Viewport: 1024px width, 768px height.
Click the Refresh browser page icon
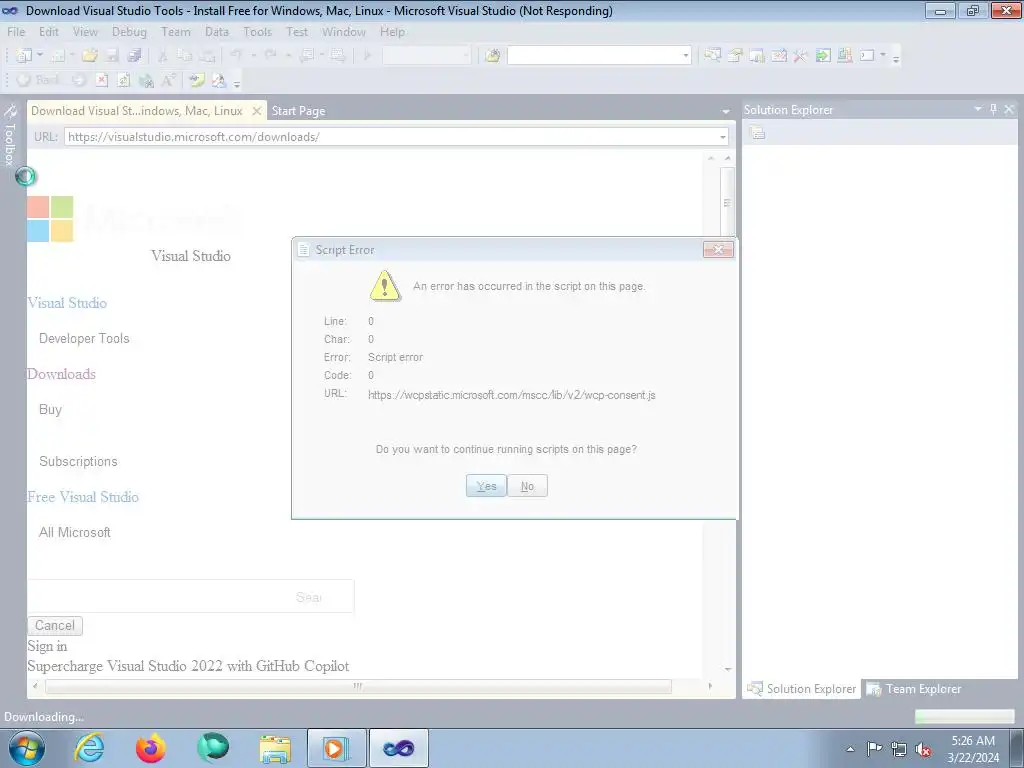click(x=123, y=80)
